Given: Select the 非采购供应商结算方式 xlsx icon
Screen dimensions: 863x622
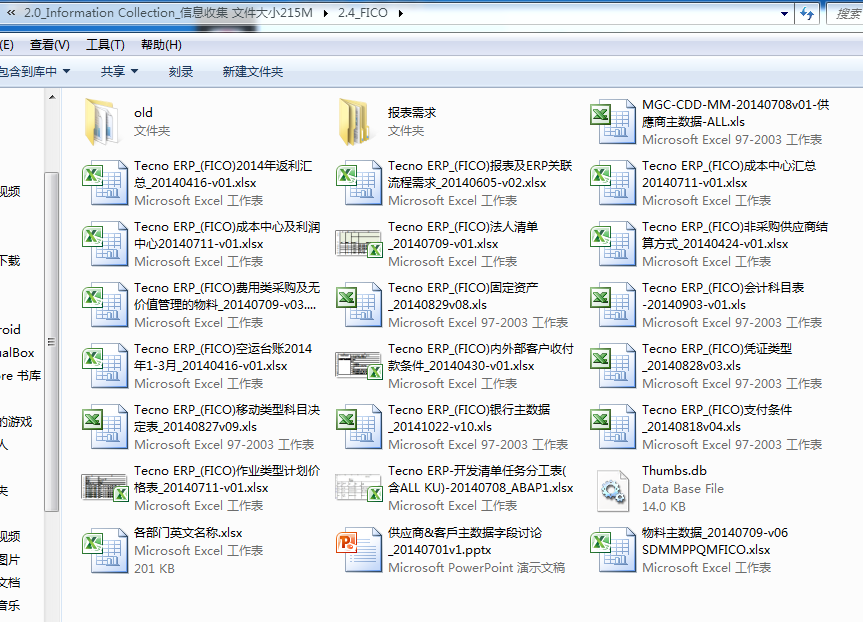Looking at the screenshot, I should pos(613,244).
